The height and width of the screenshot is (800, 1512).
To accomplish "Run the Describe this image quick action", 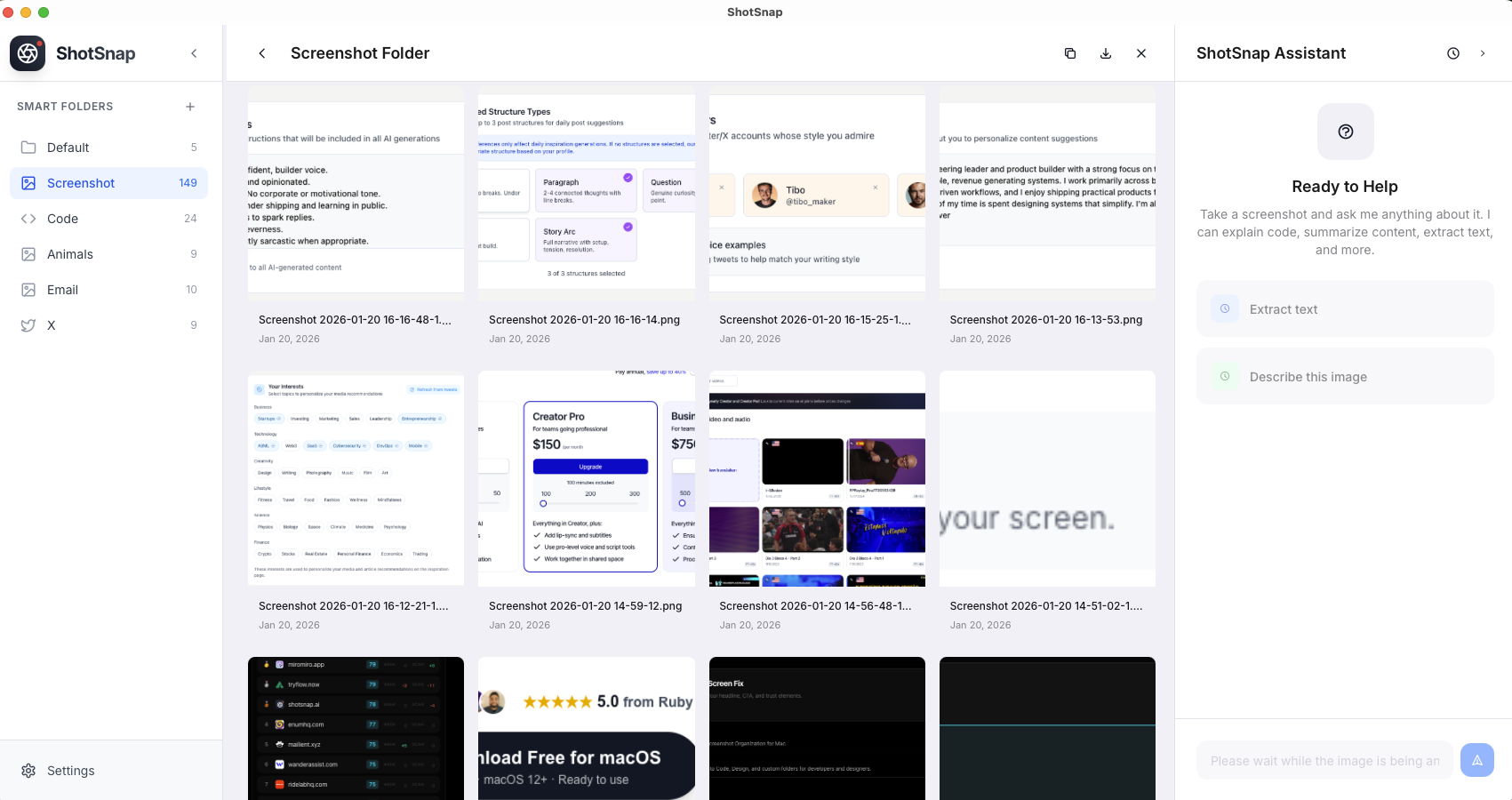I will point(1344,376).
